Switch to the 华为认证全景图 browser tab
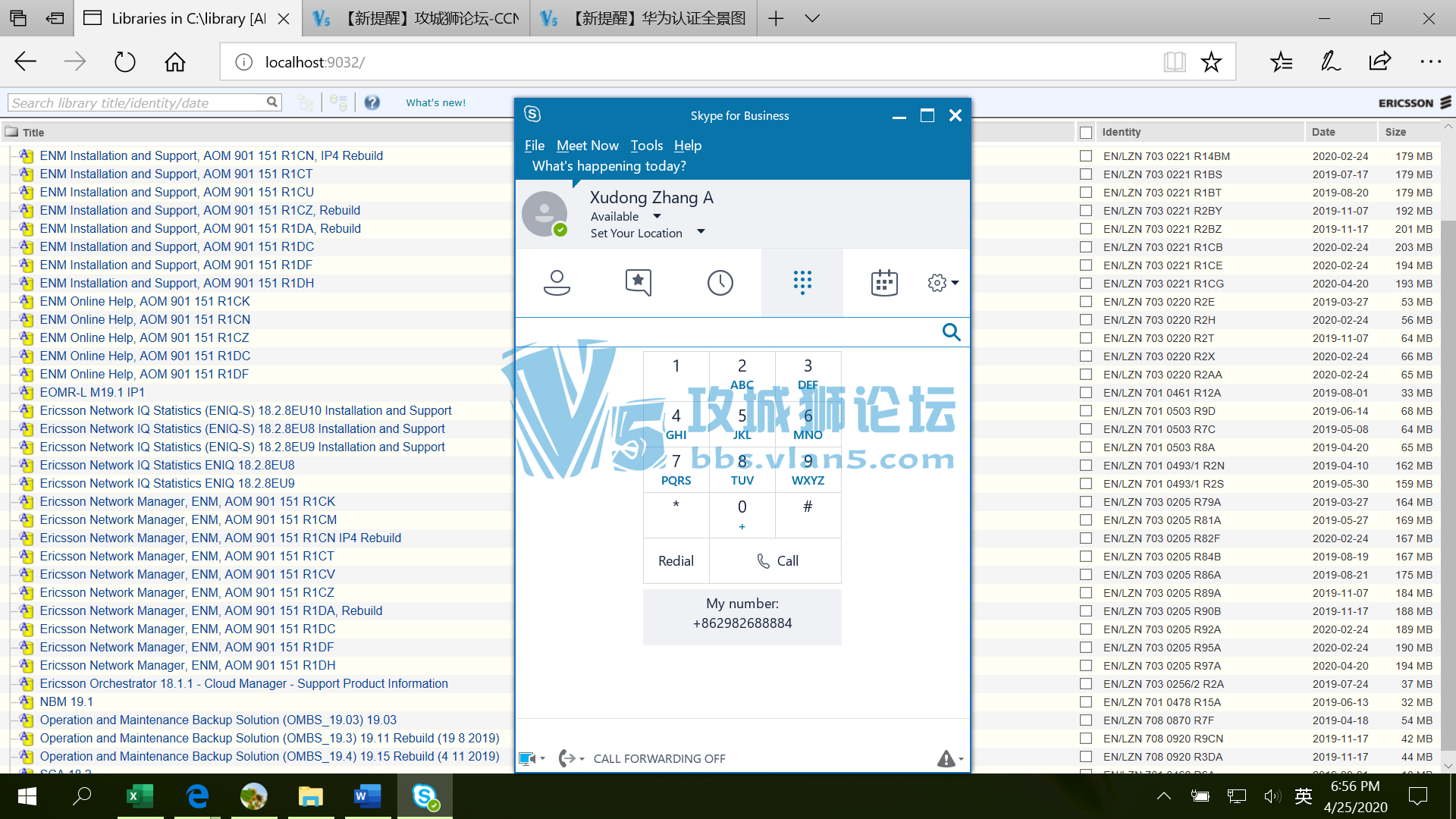The image size is (1456, 819). (643, 18)
